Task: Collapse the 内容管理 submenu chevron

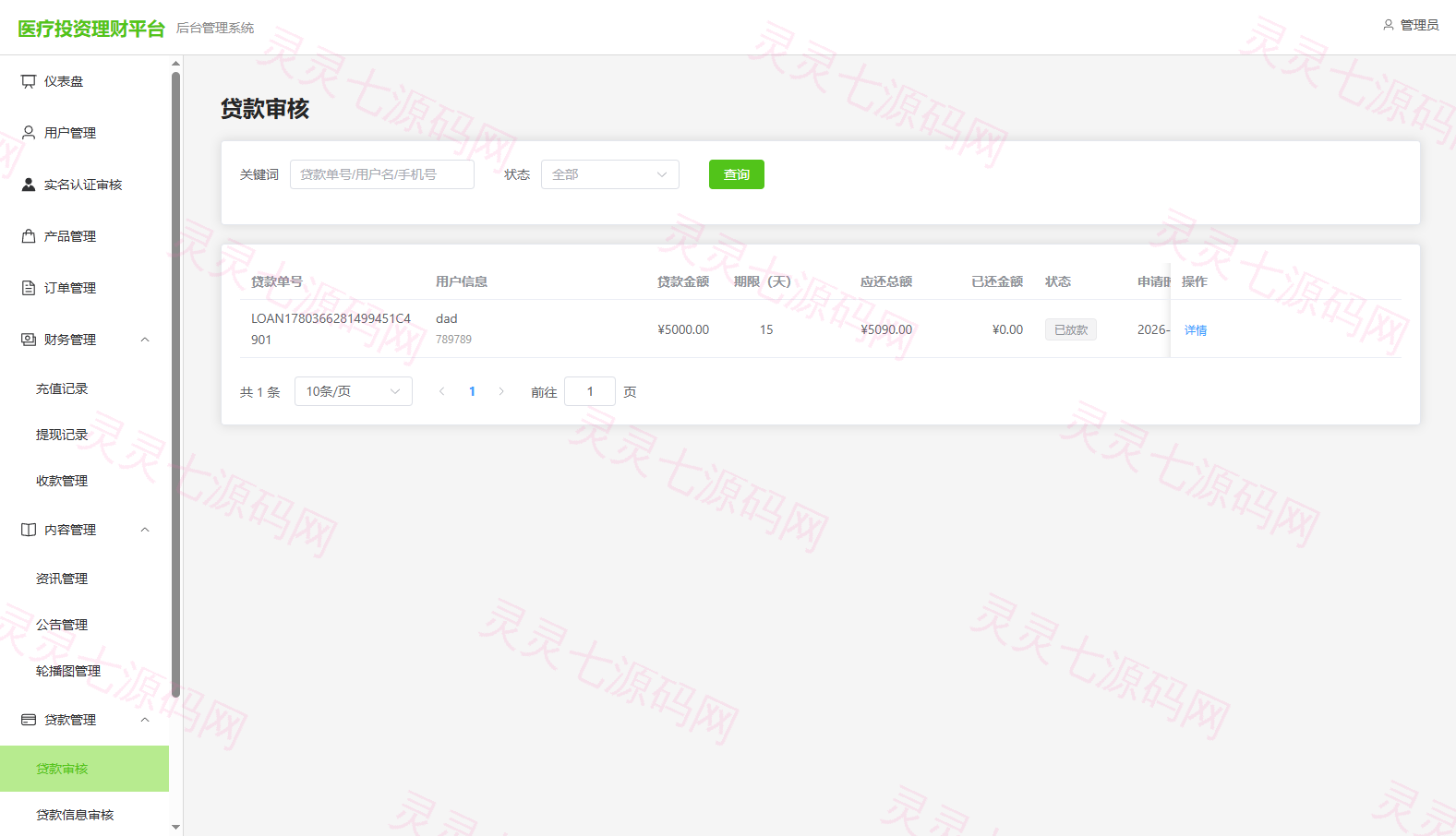Action: click(x=145, y=530)
